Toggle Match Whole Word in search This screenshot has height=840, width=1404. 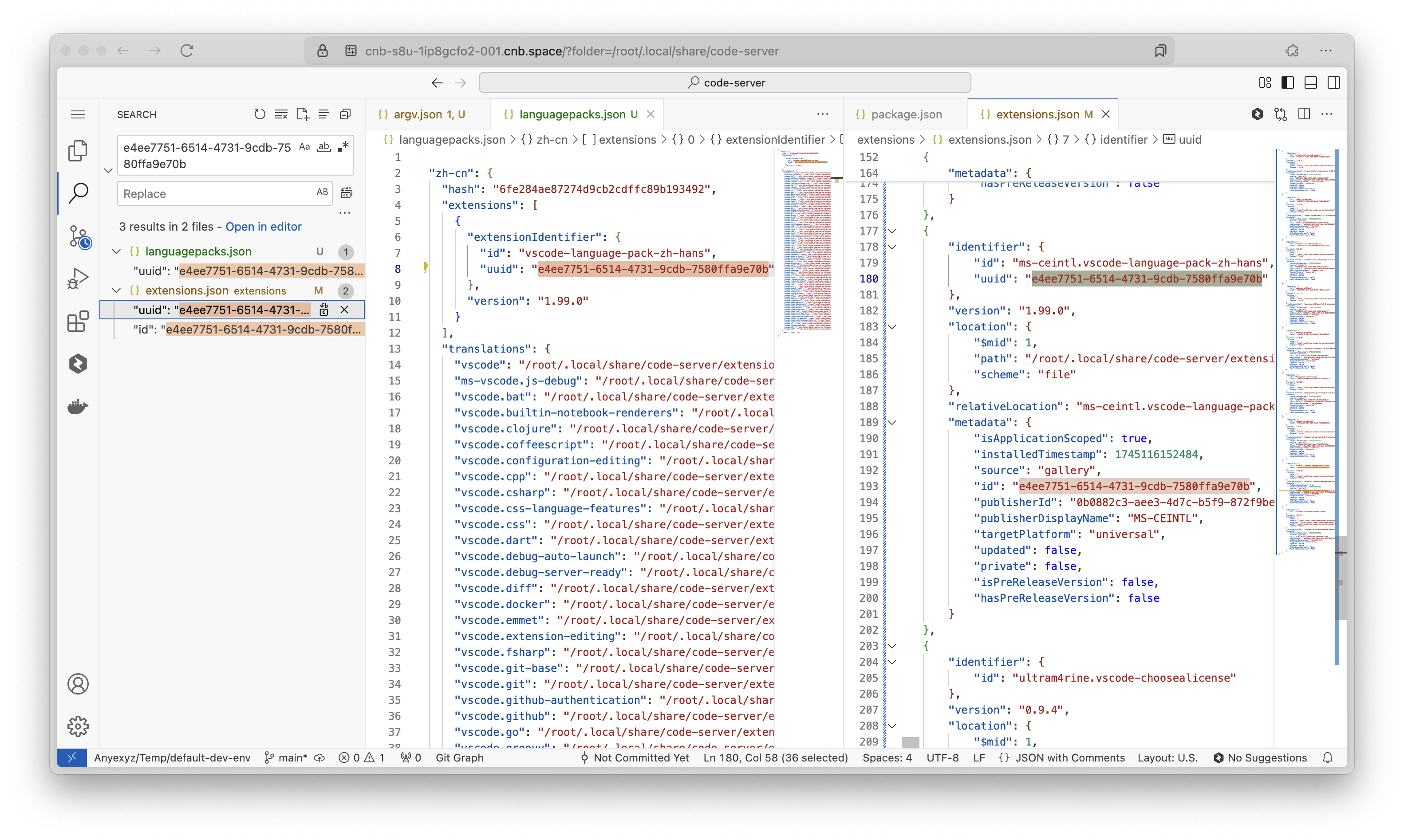323,147
